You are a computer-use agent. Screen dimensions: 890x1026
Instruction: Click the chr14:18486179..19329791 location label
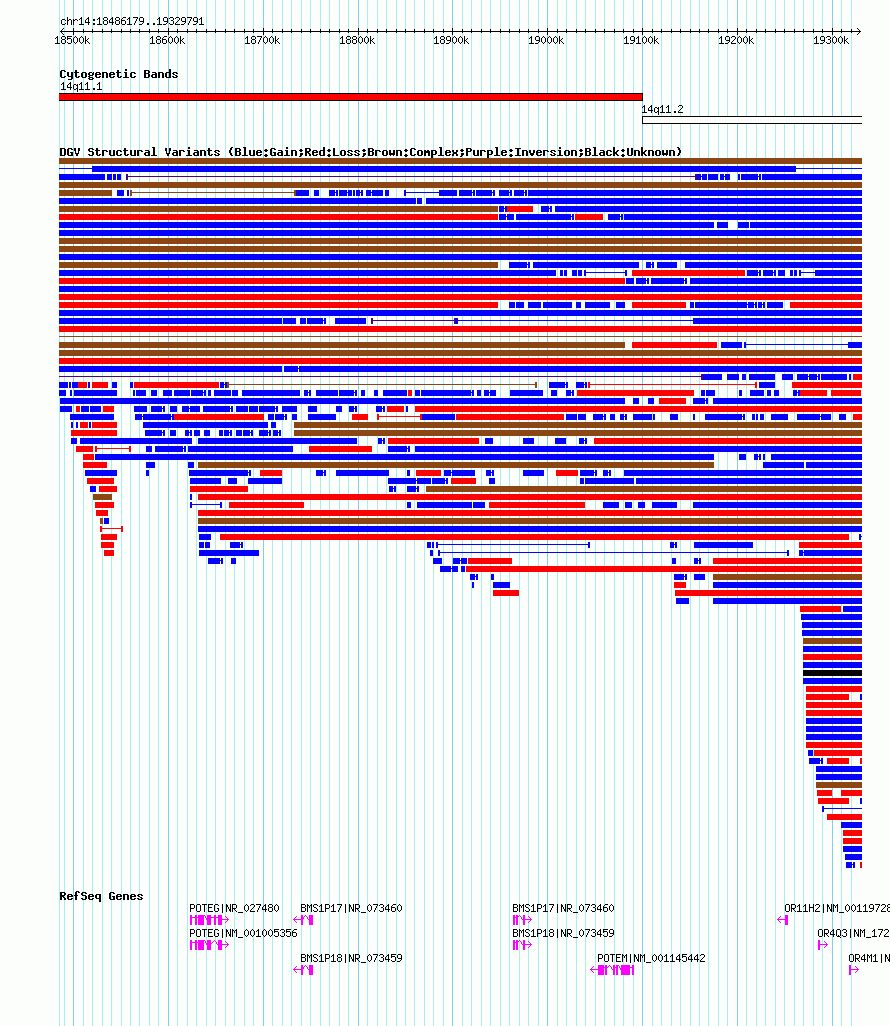point(132,22)
